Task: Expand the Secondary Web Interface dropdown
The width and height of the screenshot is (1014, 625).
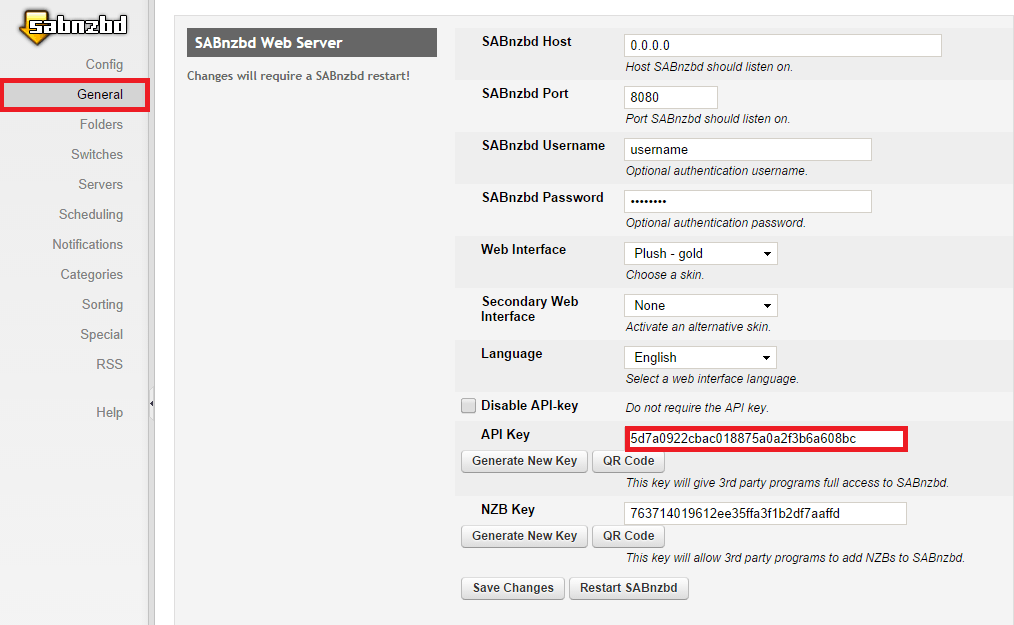Action: tap(700, 306)
